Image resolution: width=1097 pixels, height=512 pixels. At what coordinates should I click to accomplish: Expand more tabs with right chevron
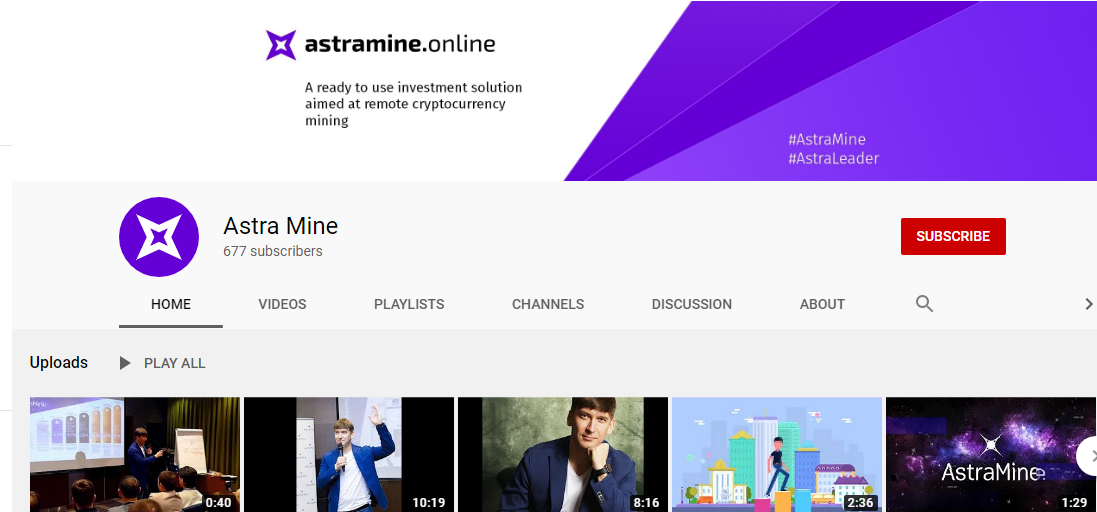[x=1088, y=304]
